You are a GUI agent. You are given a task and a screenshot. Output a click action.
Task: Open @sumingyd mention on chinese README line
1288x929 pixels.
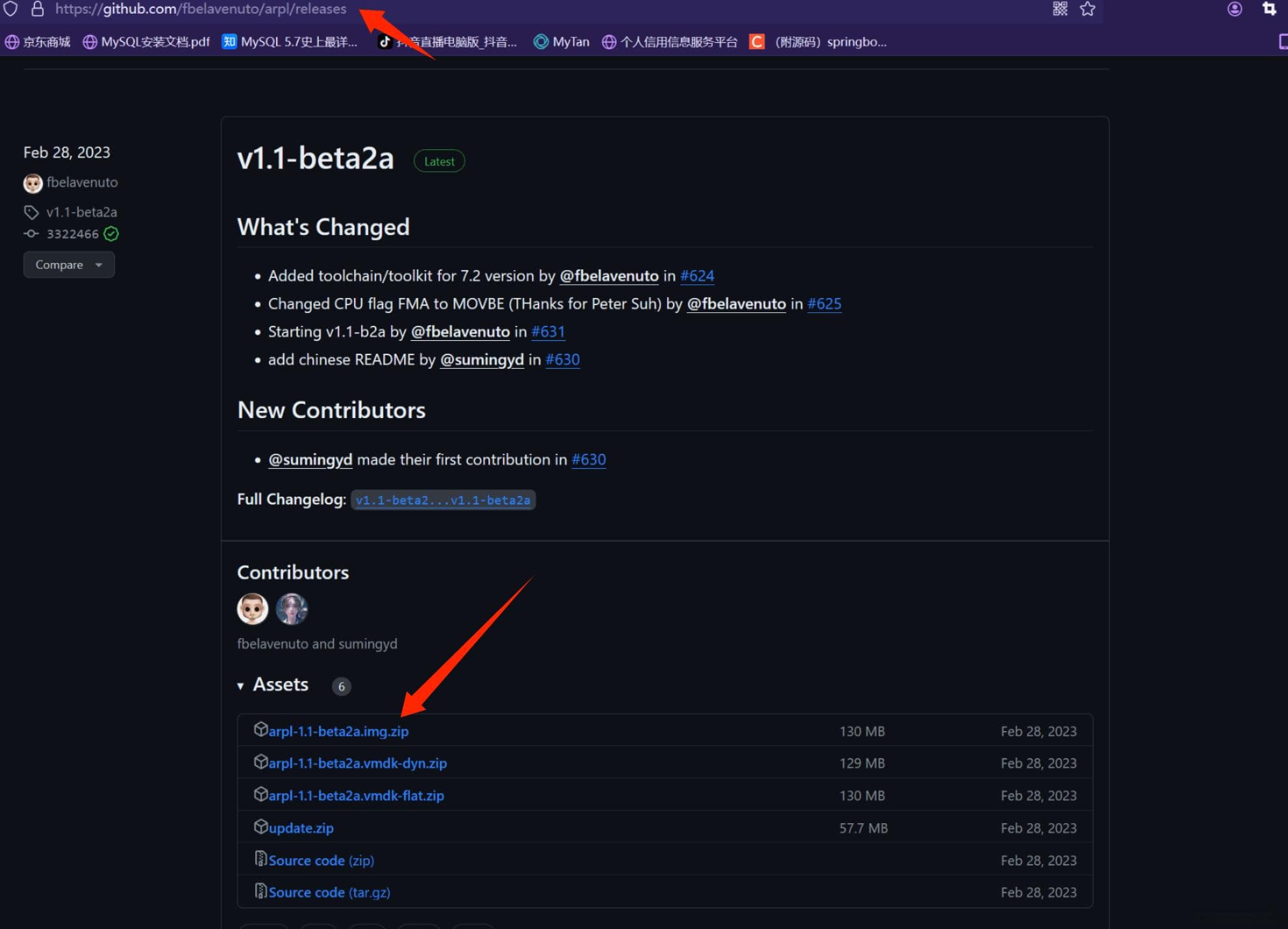tap(482, 360)
